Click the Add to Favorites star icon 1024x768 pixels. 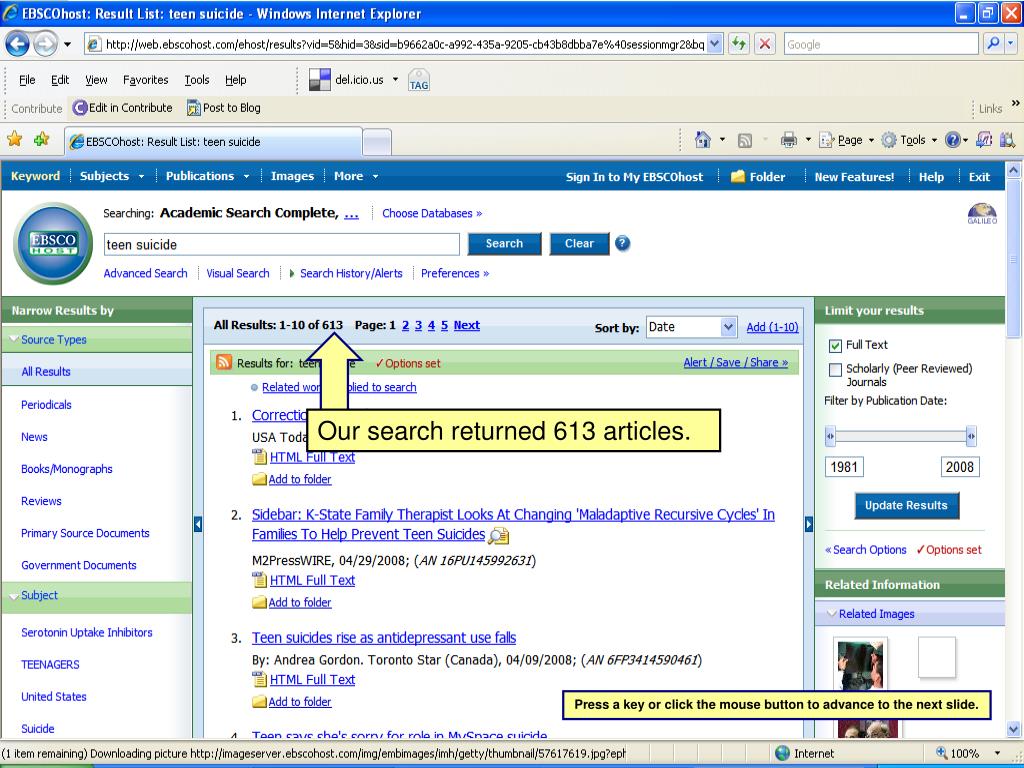tap(41, 139)
